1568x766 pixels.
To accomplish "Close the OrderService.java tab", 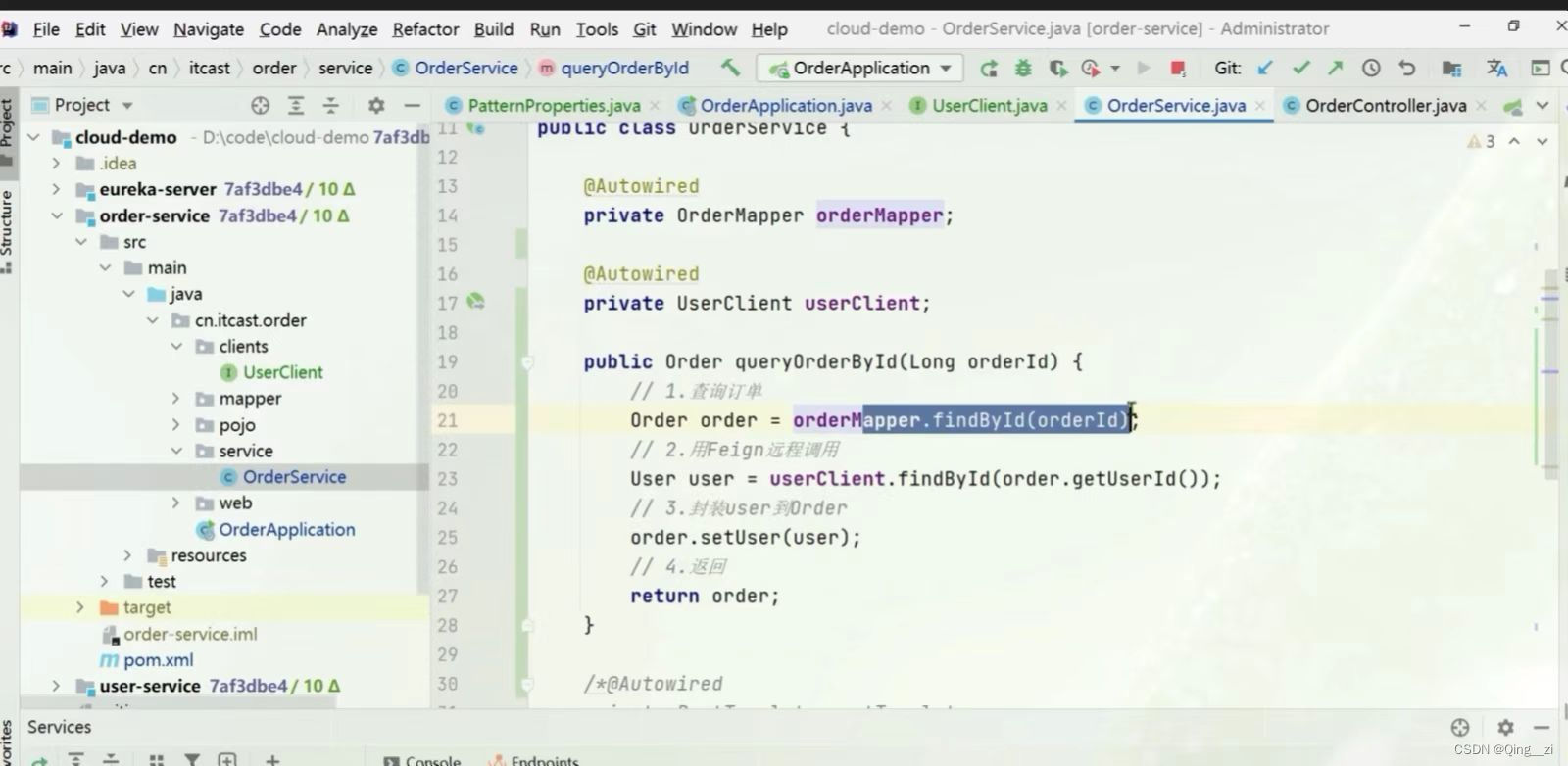I will (x=1260, y=105).
